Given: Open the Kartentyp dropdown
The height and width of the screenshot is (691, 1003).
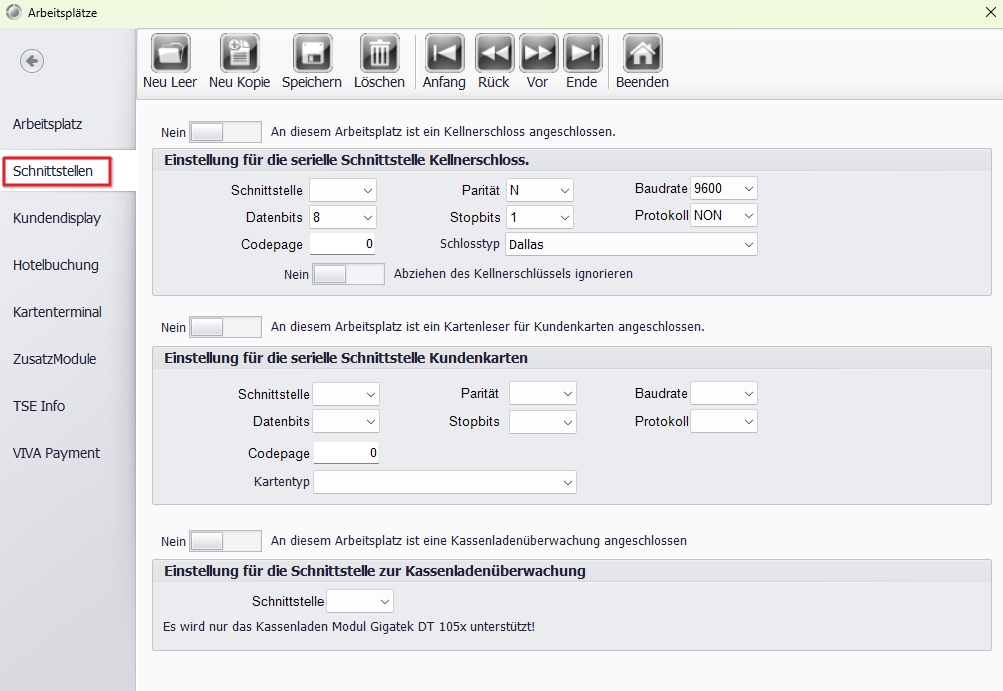Looking at the screenshot, I should click(x=445, y=482).
